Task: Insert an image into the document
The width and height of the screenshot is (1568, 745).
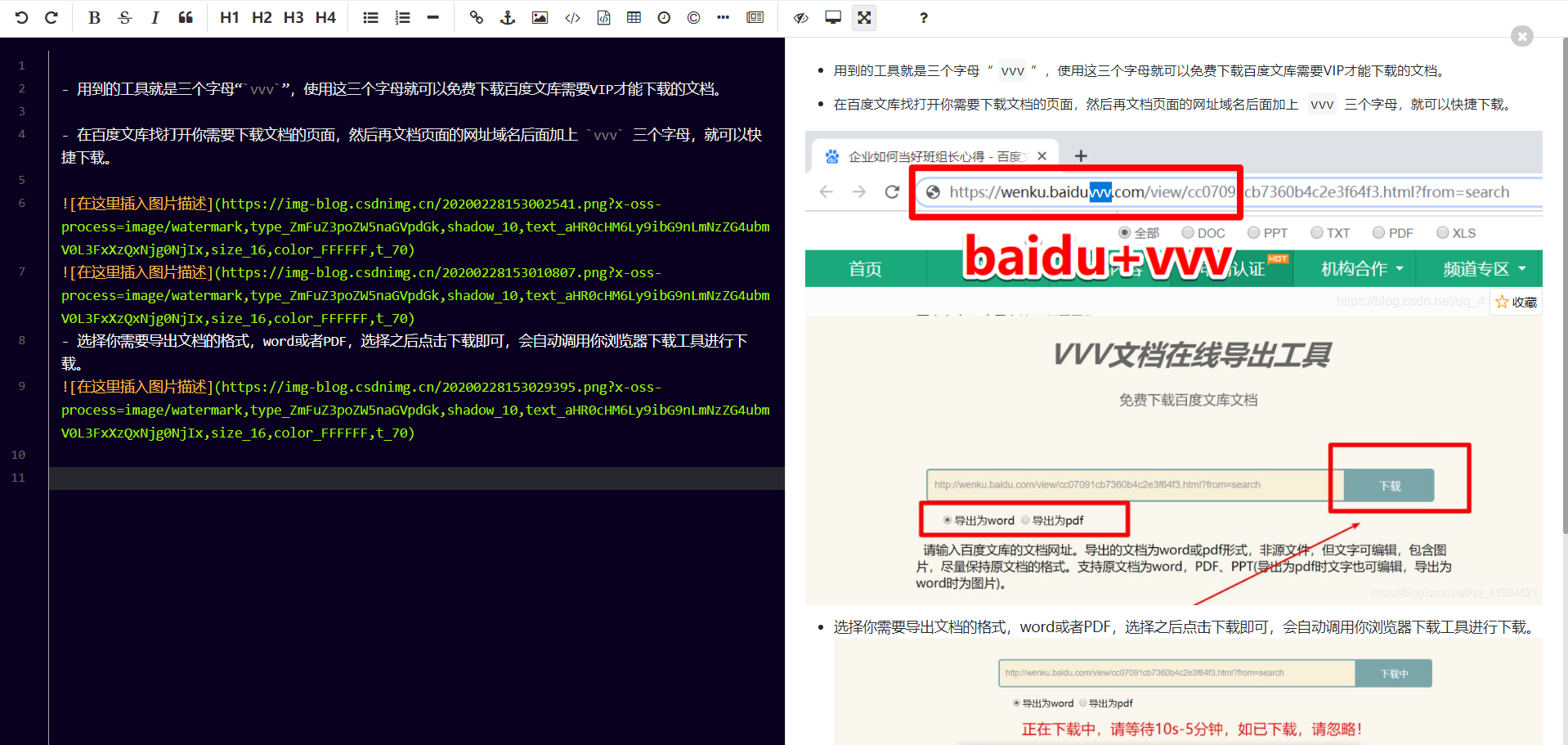Action: click(x=540, y=17)
